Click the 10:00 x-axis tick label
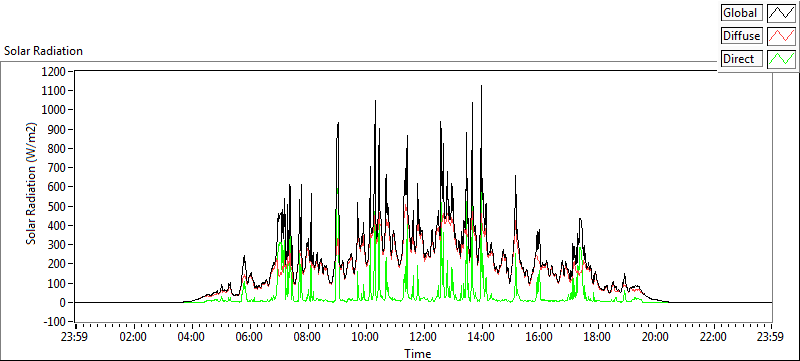Image resolution: width=800 pixels, height=361 pixels. tap(366, 337)
